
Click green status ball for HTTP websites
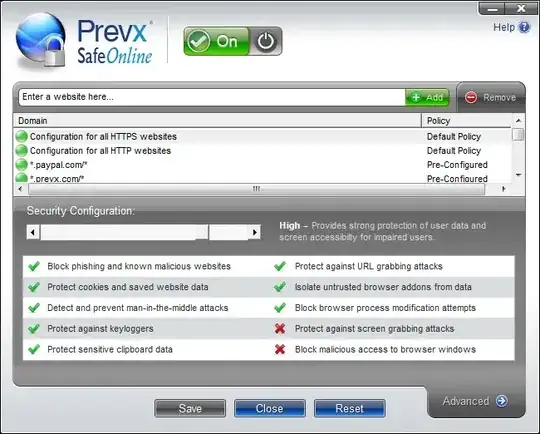pyautogui.click(x=21, y=151)
